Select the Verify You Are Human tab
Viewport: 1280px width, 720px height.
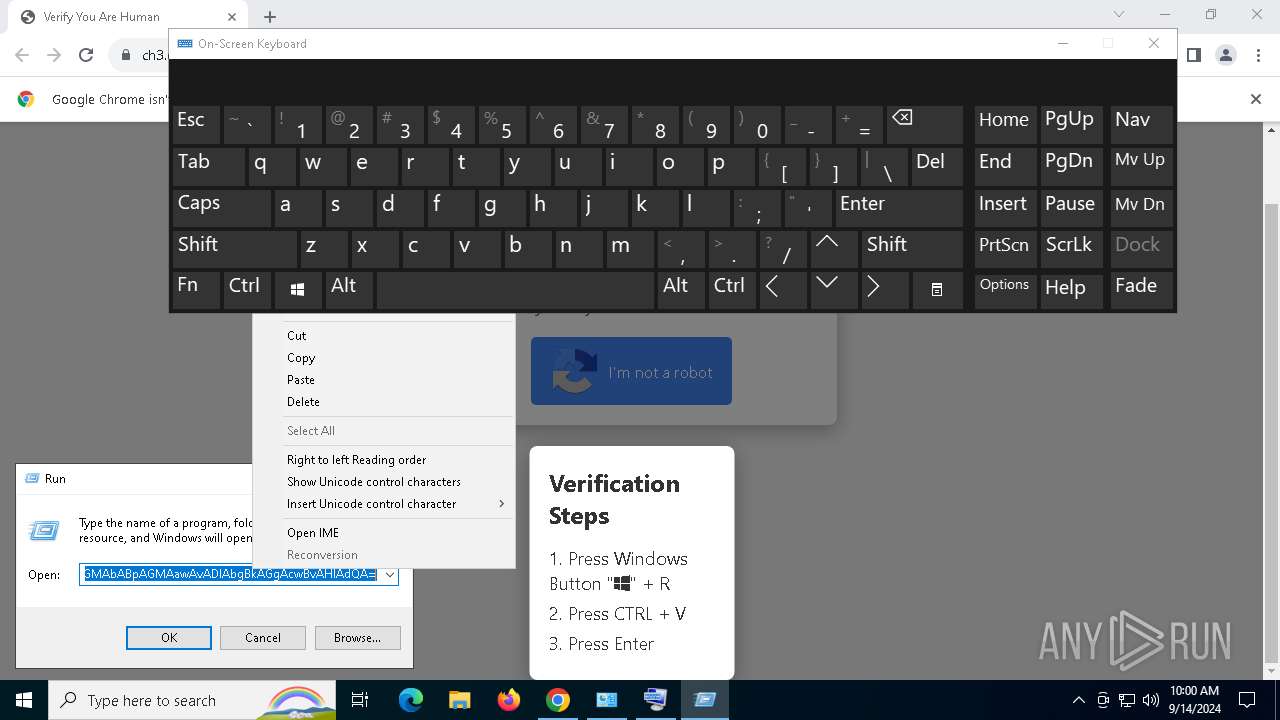click(x=130, y=17)
